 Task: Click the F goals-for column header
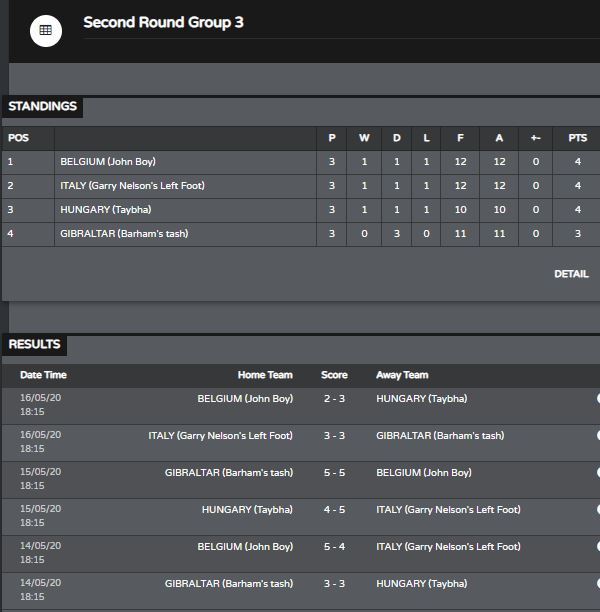(460, 138)
